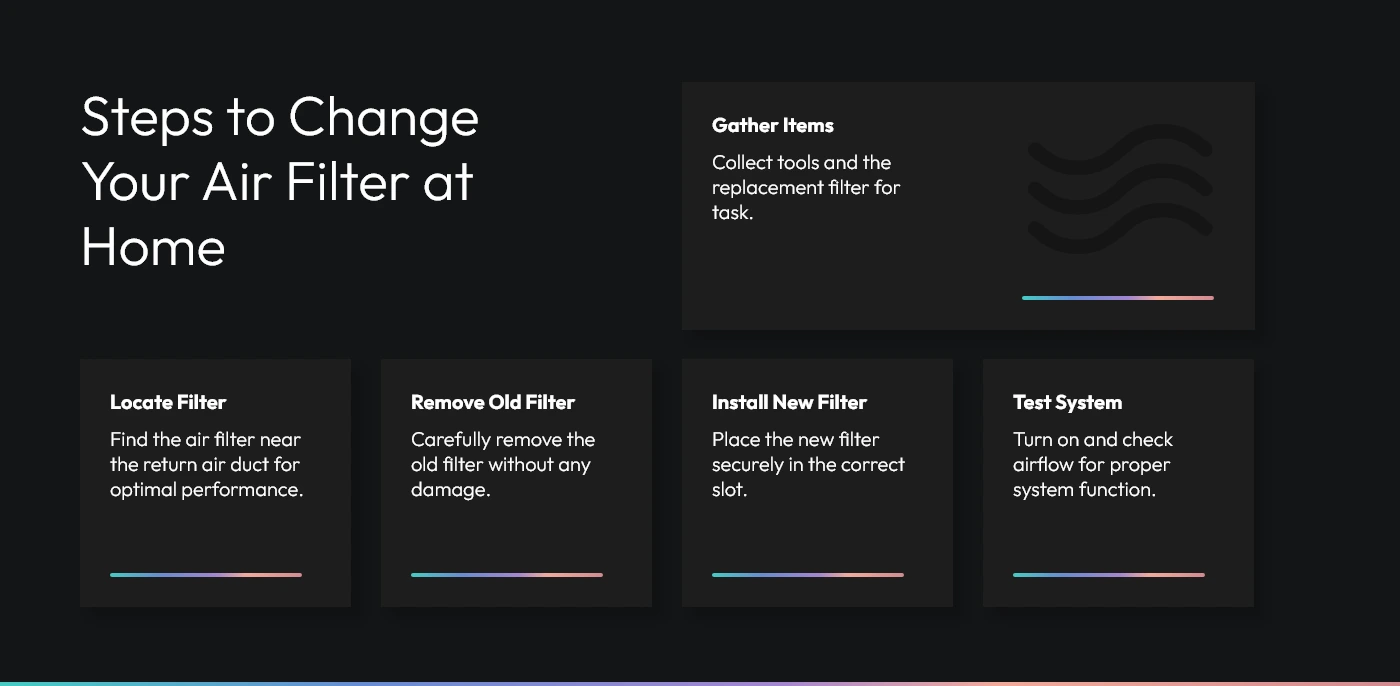Click the gradient line at page bottom
Viewport: 1400px width, 686px height.
[700, 683]
